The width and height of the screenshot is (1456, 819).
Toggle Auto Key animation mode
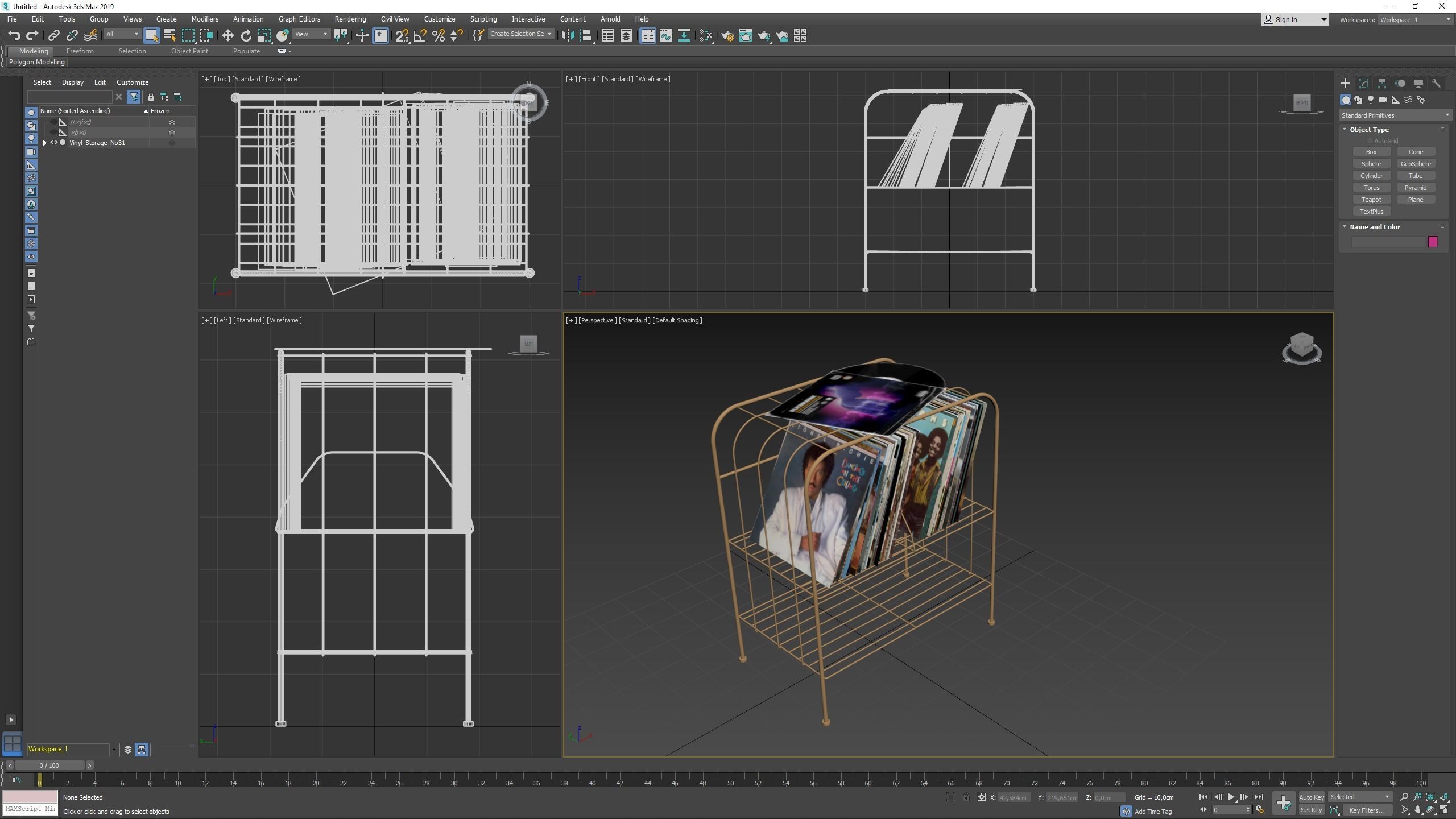tap(1311, 797)
